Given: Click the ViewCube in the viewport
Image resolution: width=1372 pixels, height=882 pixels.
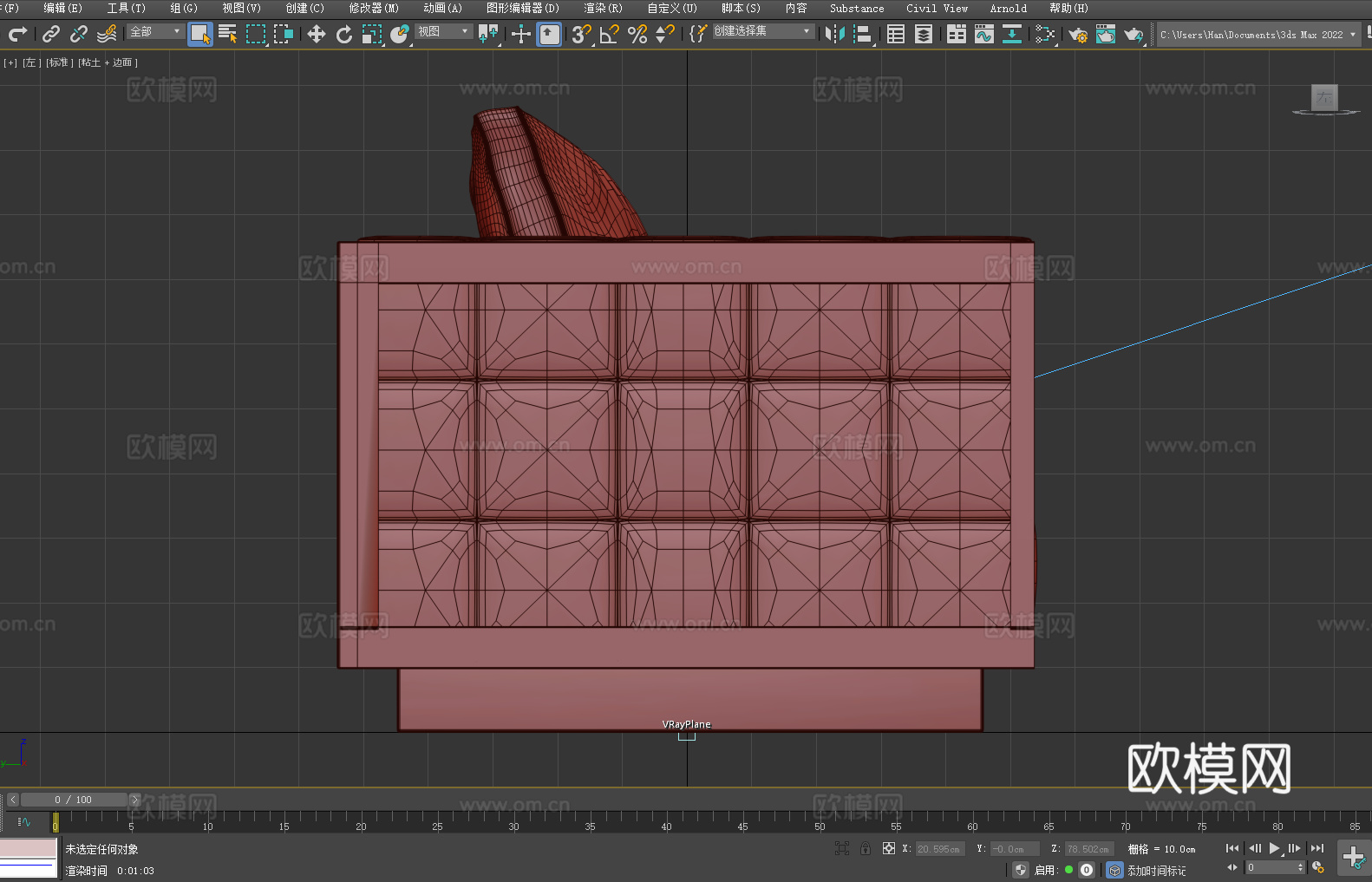Looking at the screenshot, I should pos(1324,98).
